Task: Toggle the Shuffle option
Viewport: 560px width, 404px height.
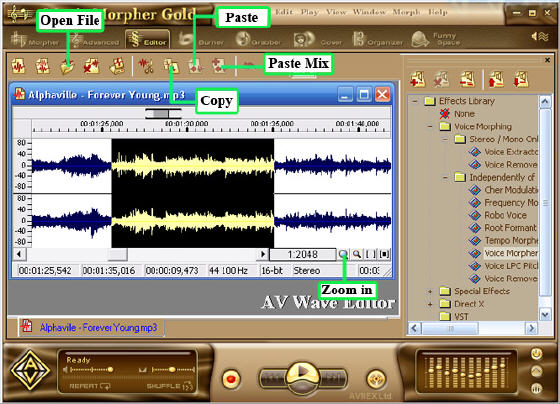Action: (x=170, y=386)
